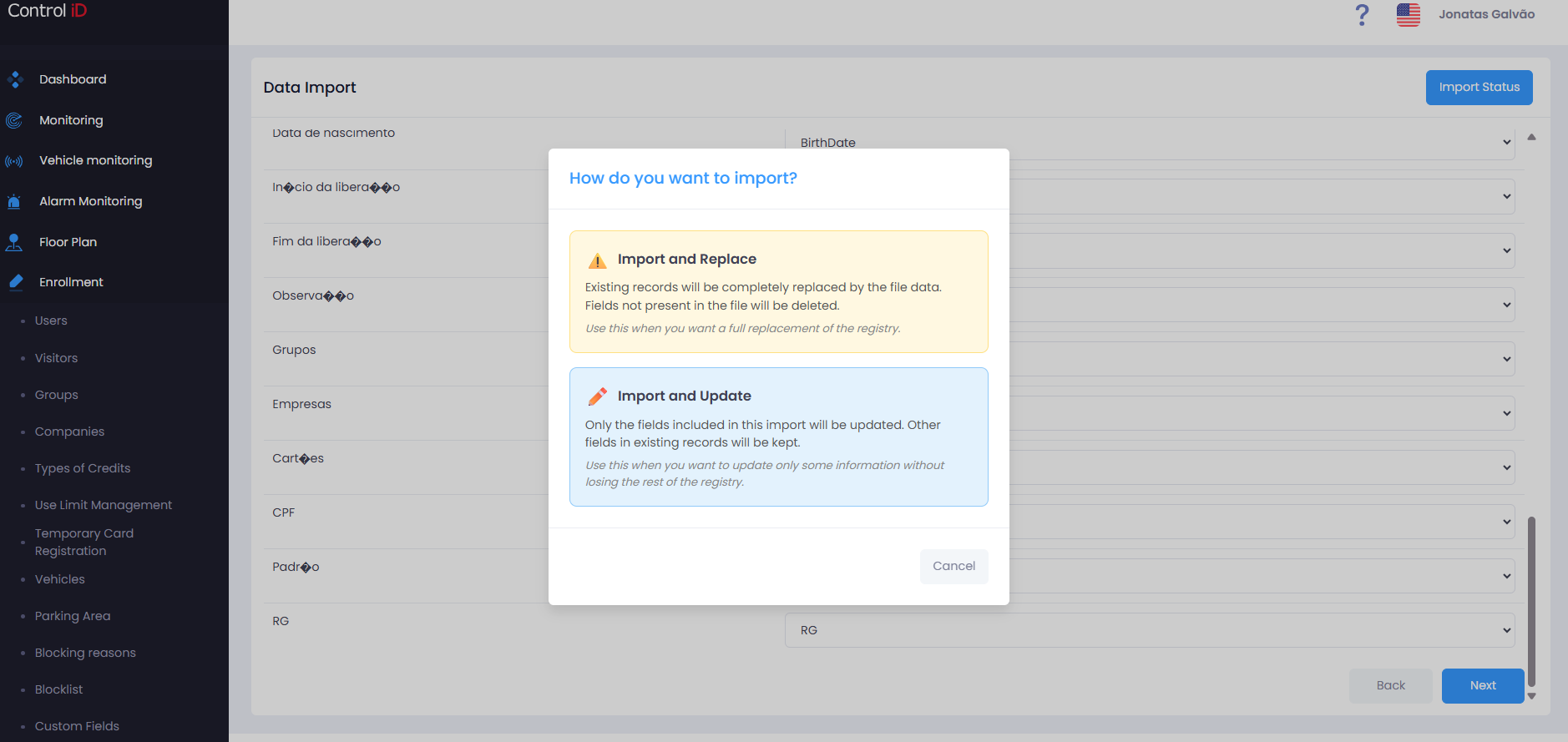
Task: Open dropdown for CPF row
Action: tap(1262, 522)
